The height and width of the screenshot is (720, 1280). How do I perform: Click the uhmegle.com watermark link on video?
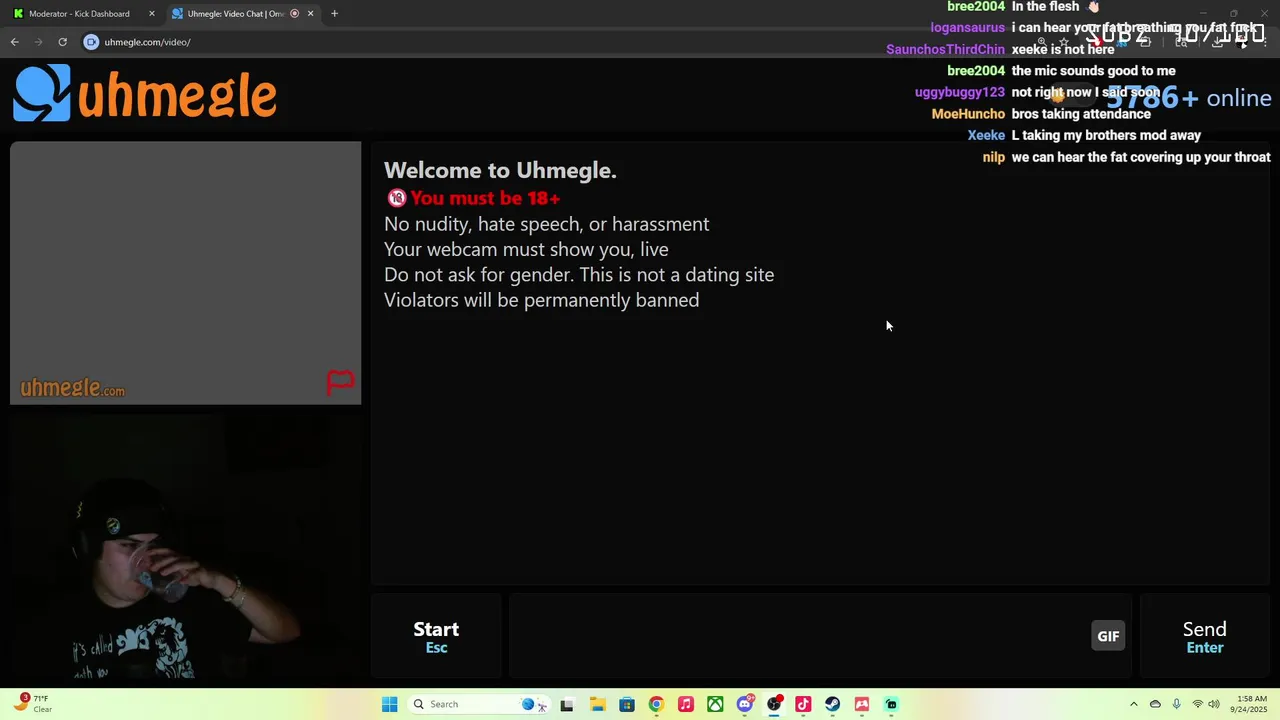click(x=73, y=388)
